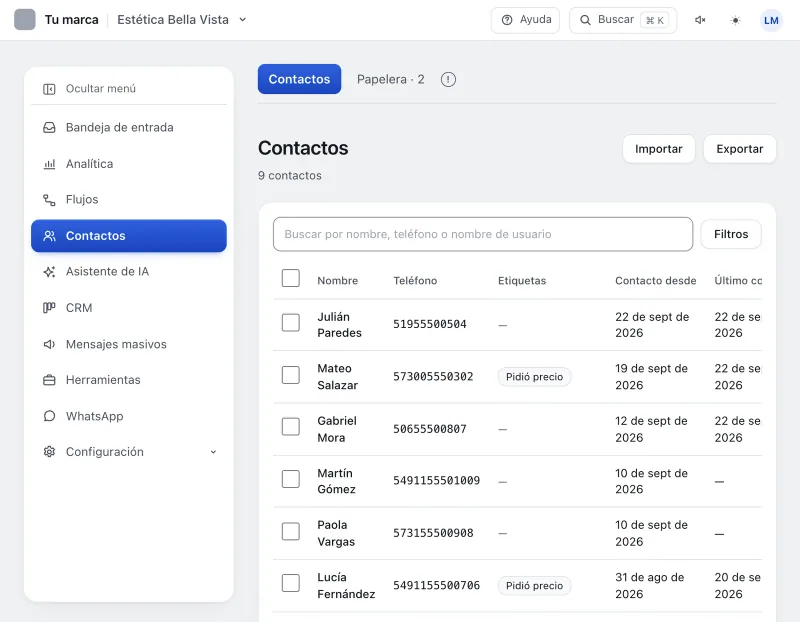The height and width of the screenshot is (622, 800).
Task: Open contact name Julián Paredes
Action: tap(339, 325)
